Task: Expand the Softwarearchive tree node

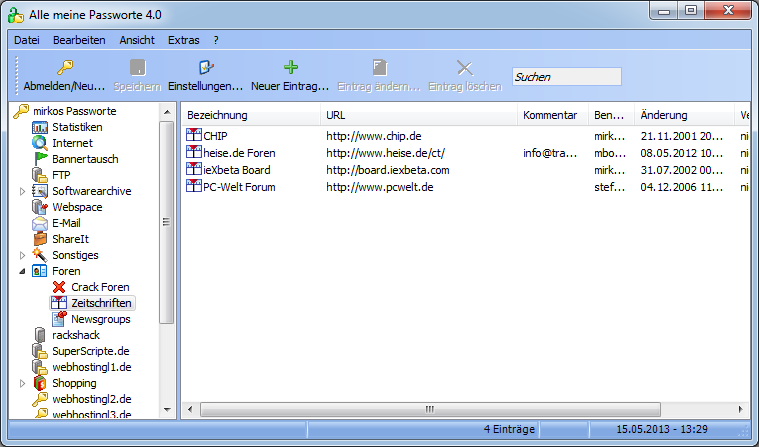Action: [x=23, y=191]
